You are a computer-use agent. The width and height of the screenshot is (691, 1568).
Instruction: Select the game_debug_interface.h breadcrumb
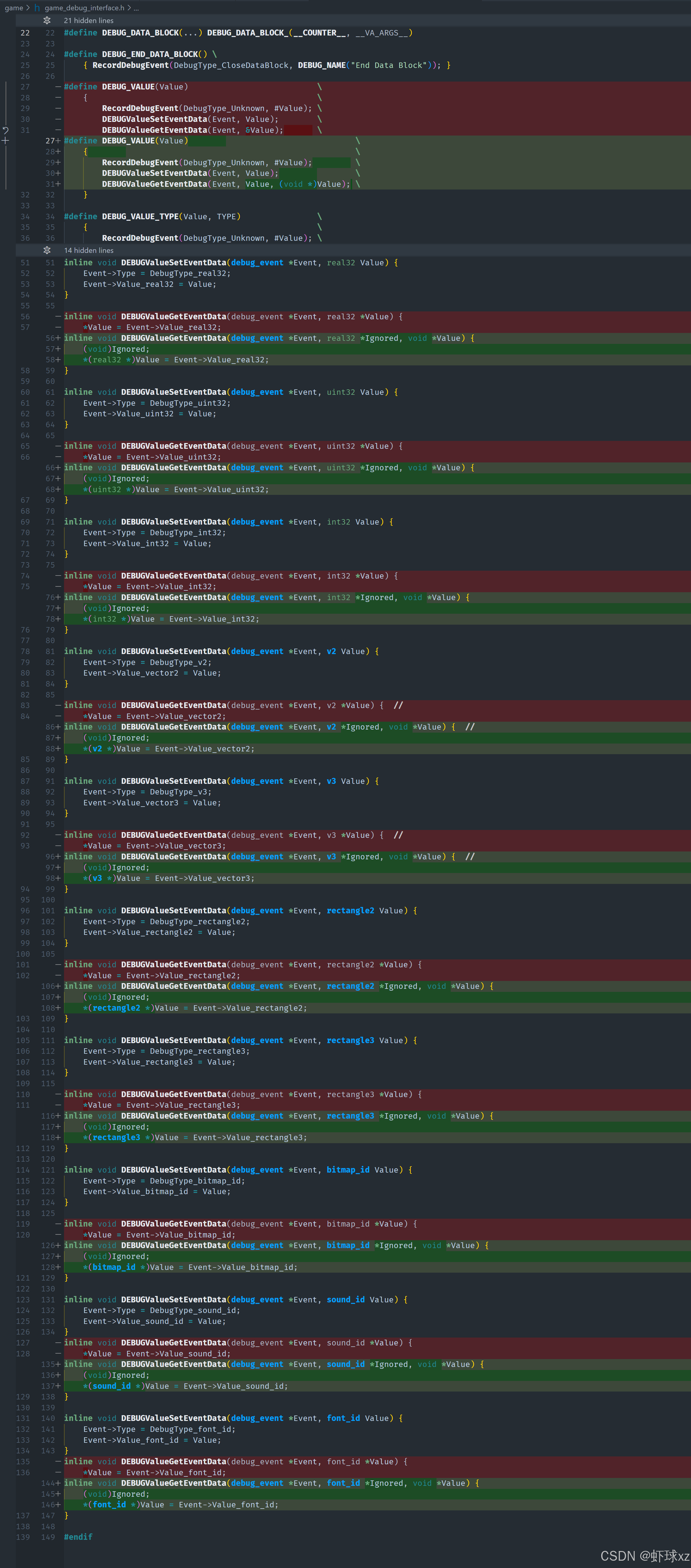point(84,8)
